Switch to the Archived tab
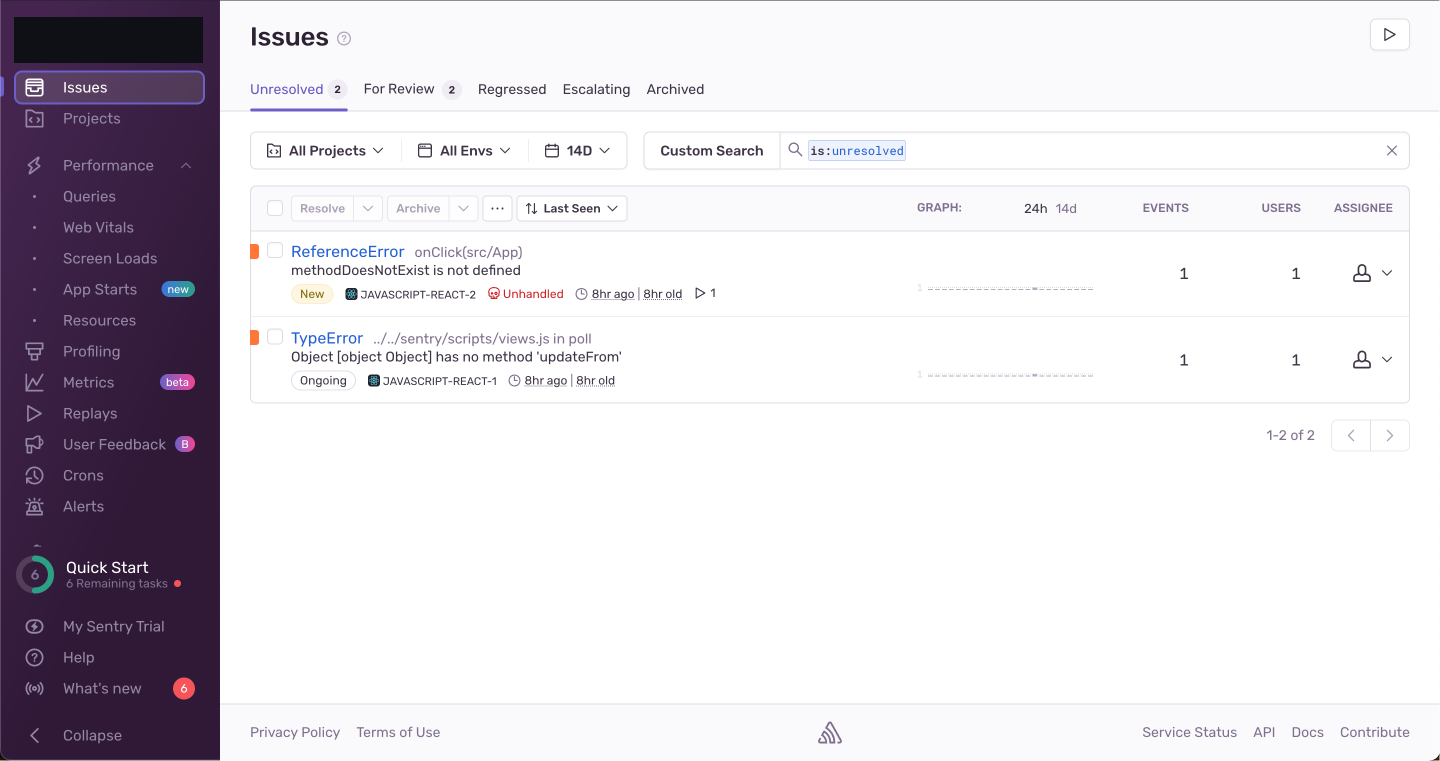The image size is (1440, 761). [x=675, y=89]
